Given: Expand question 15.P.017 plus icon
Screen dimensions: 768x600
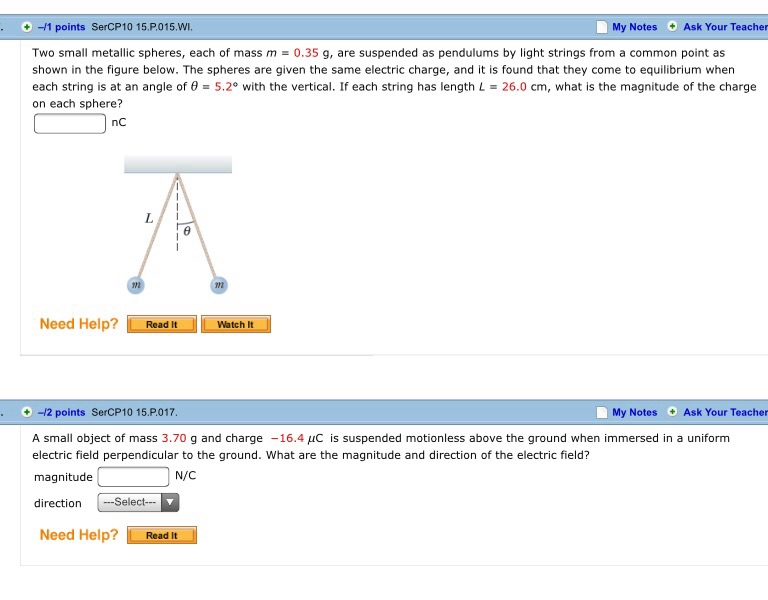Looking at the screenshot, I should (x=27, y=412).
